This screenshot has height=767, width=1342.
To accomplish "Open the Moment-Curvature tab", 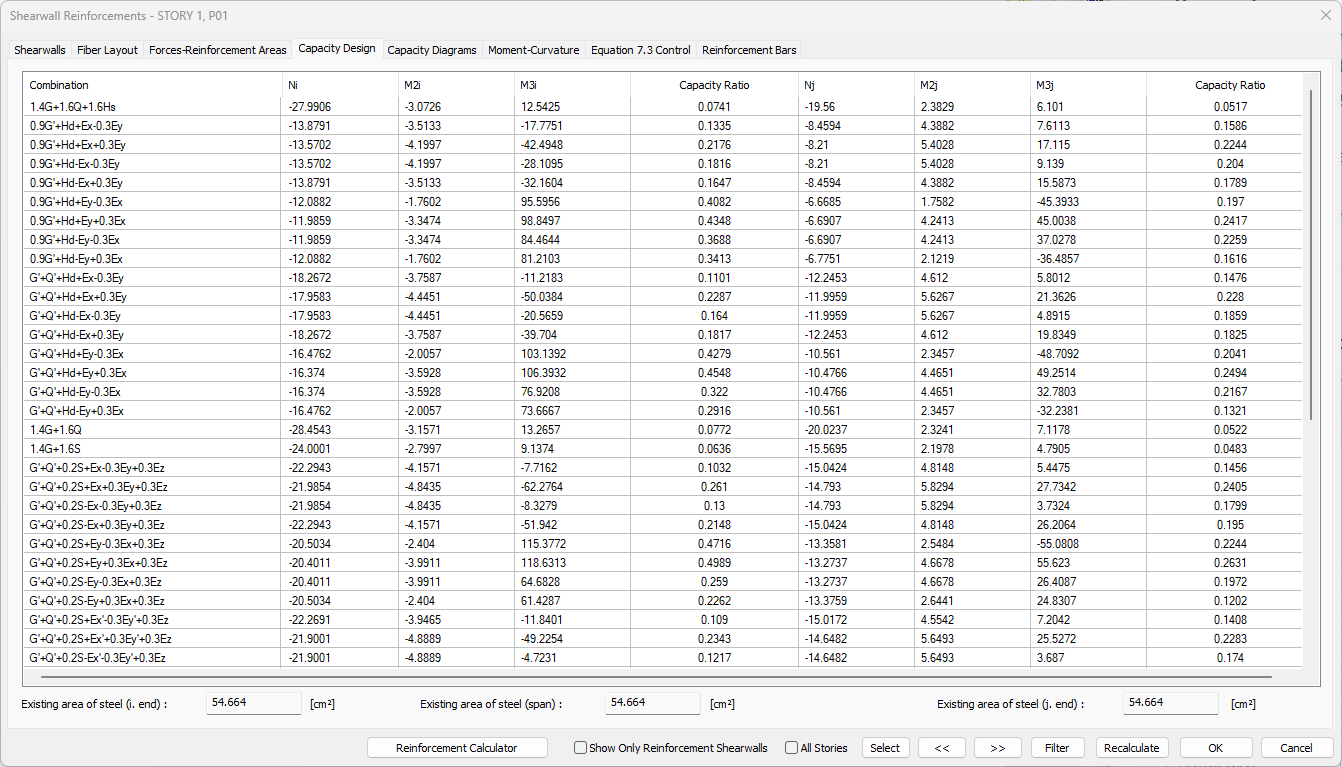I will 533,50.
